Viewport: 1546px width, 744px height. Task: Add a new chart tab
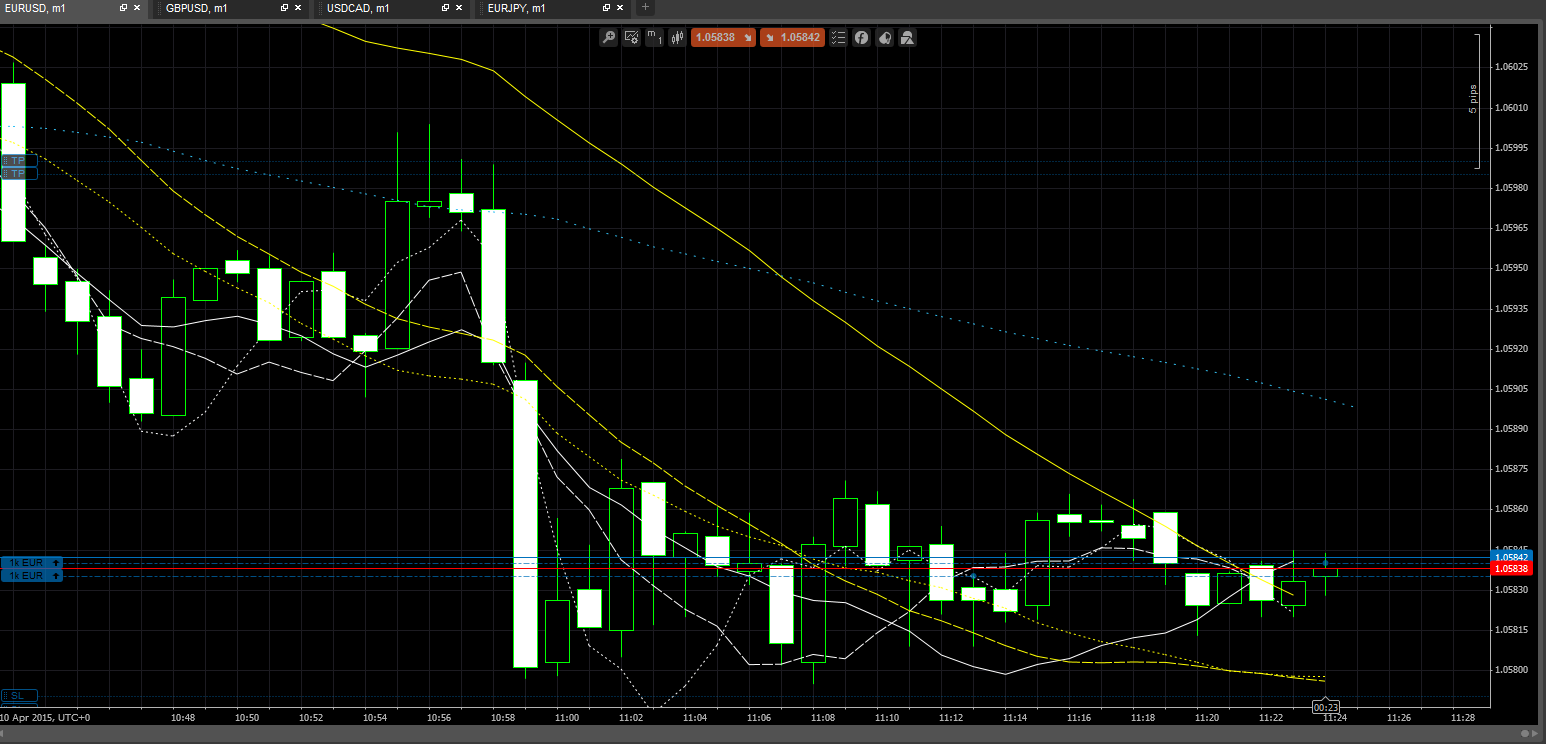645,8
